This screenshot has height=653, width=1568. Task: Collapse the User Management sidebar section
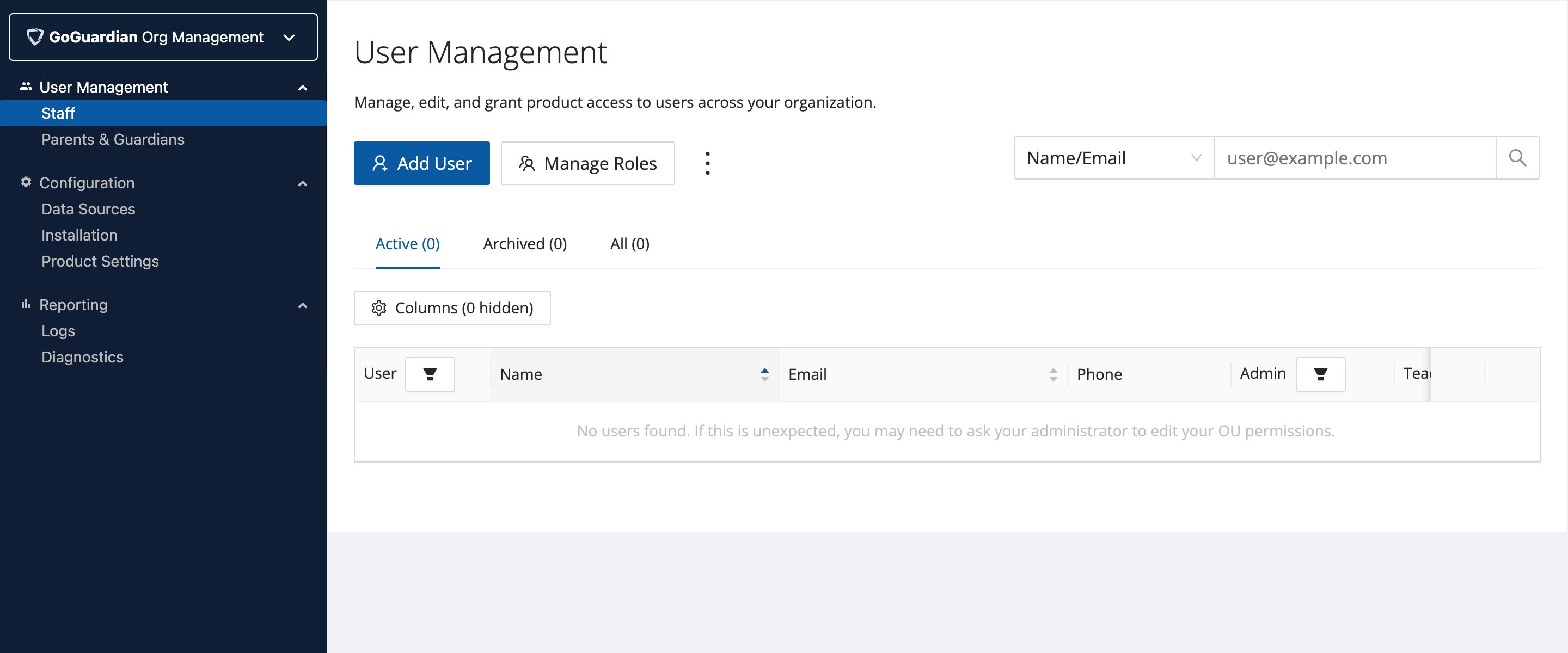(303, 88)
